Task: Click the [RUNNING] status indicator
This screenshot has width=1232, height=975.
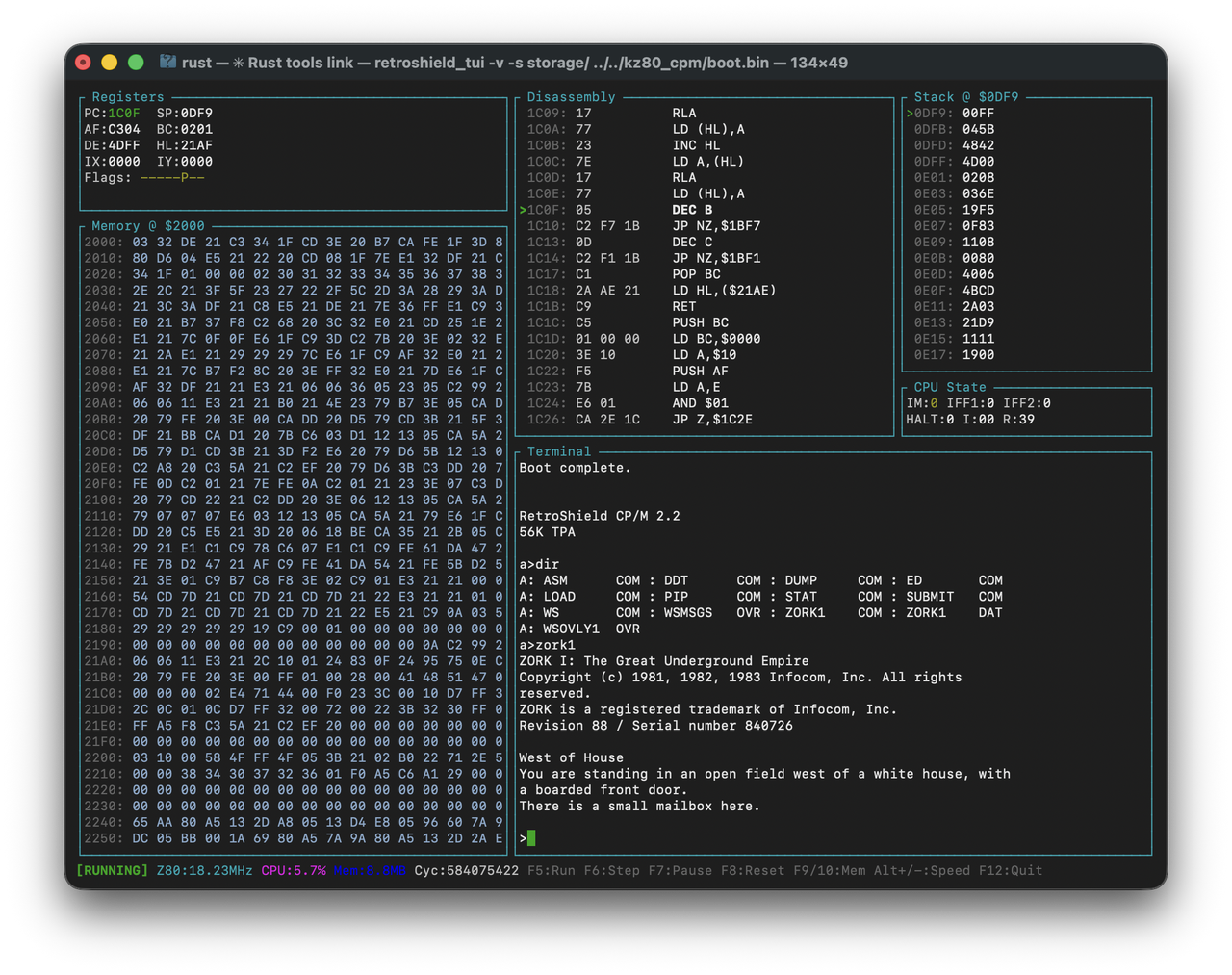Action: (x=112, y=870)
